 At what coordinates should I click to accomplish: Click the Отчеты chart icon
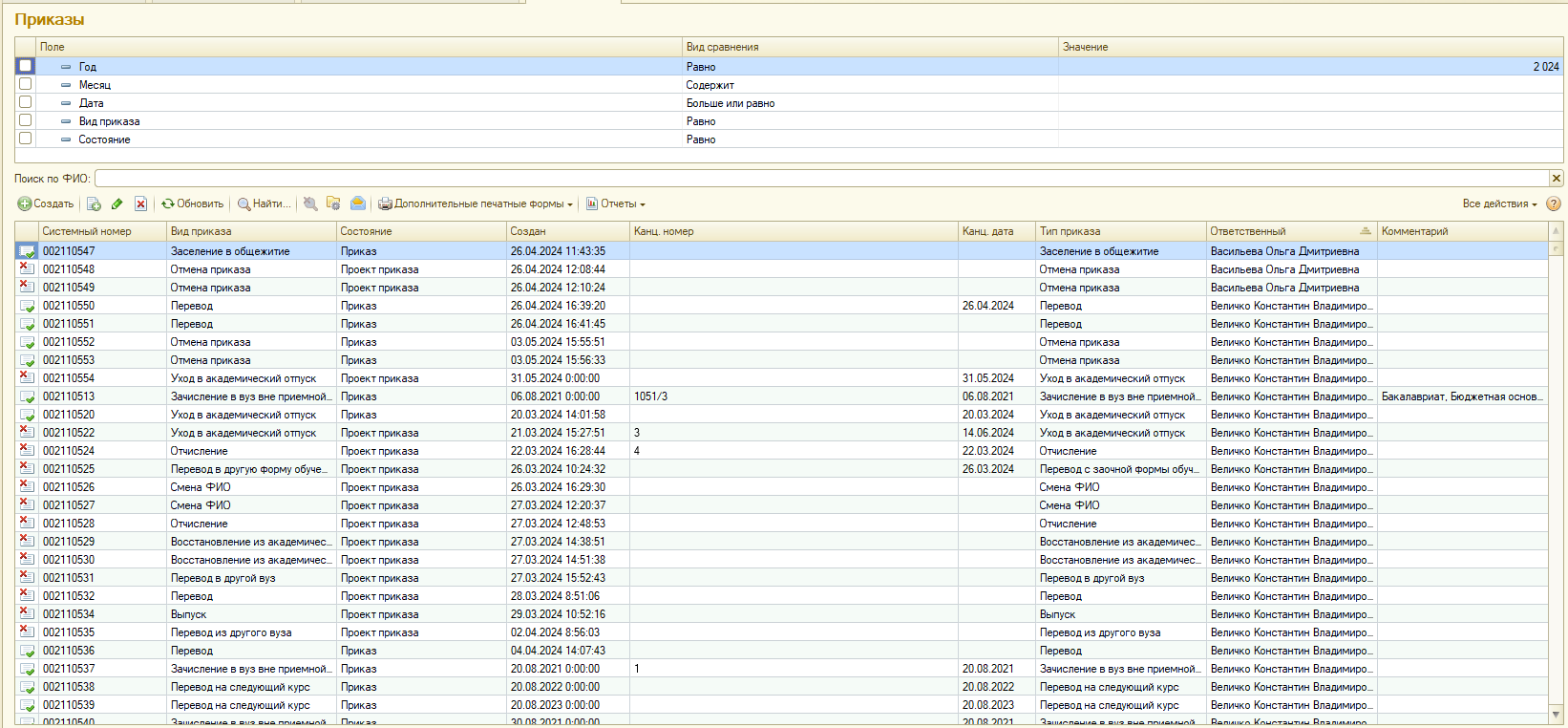(x=592, y=203)
